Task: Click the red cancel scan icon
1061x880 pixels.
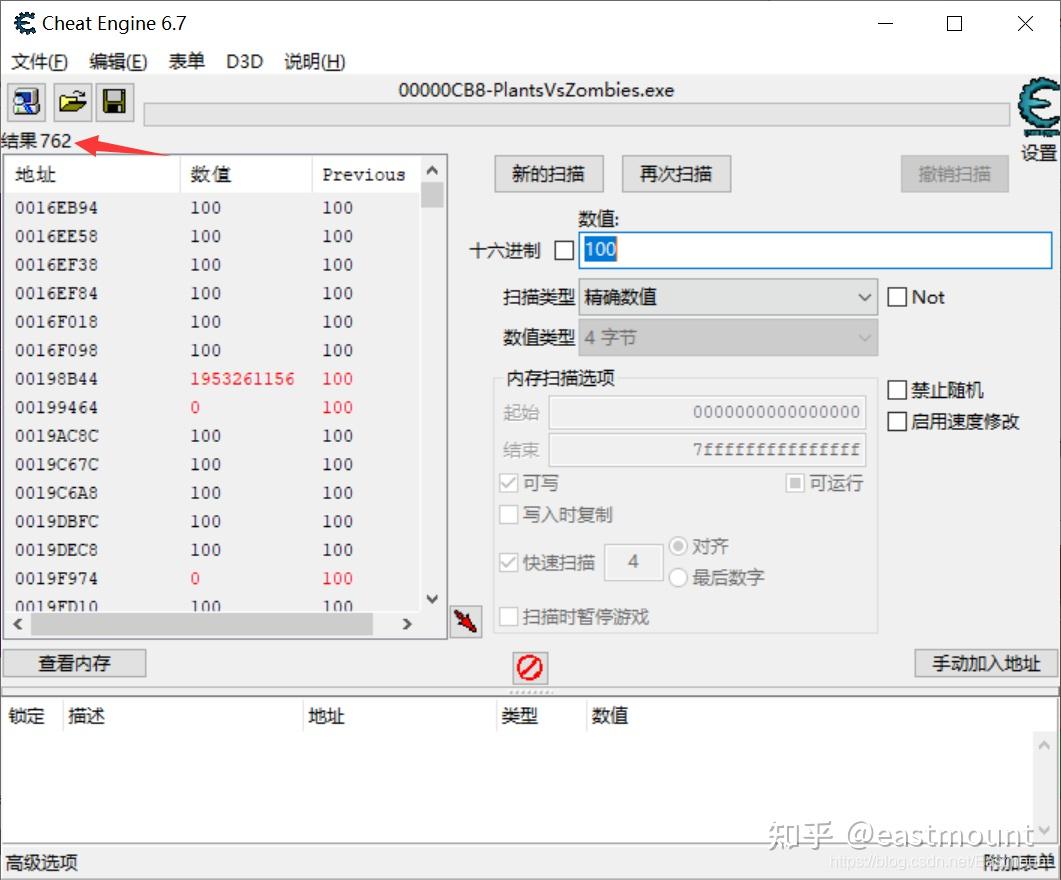Action: 529,667
